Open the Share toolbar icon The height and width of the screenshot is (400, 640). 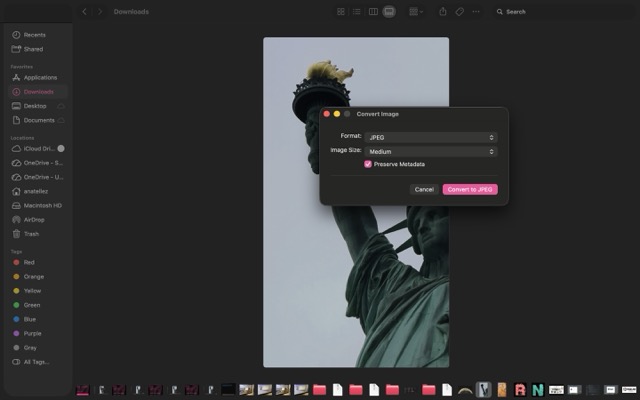pyautogui.click(x=443, y=12)
